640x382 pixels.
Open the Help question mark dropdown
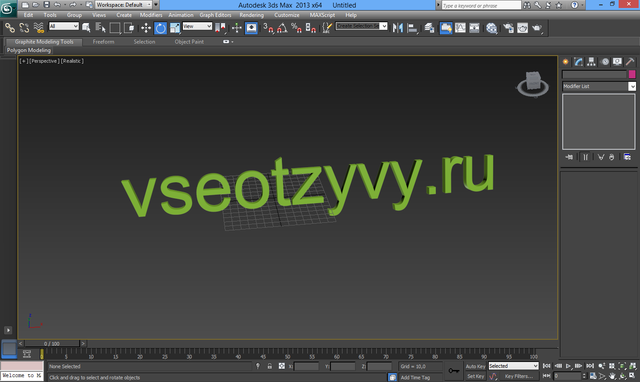(576, 5)
